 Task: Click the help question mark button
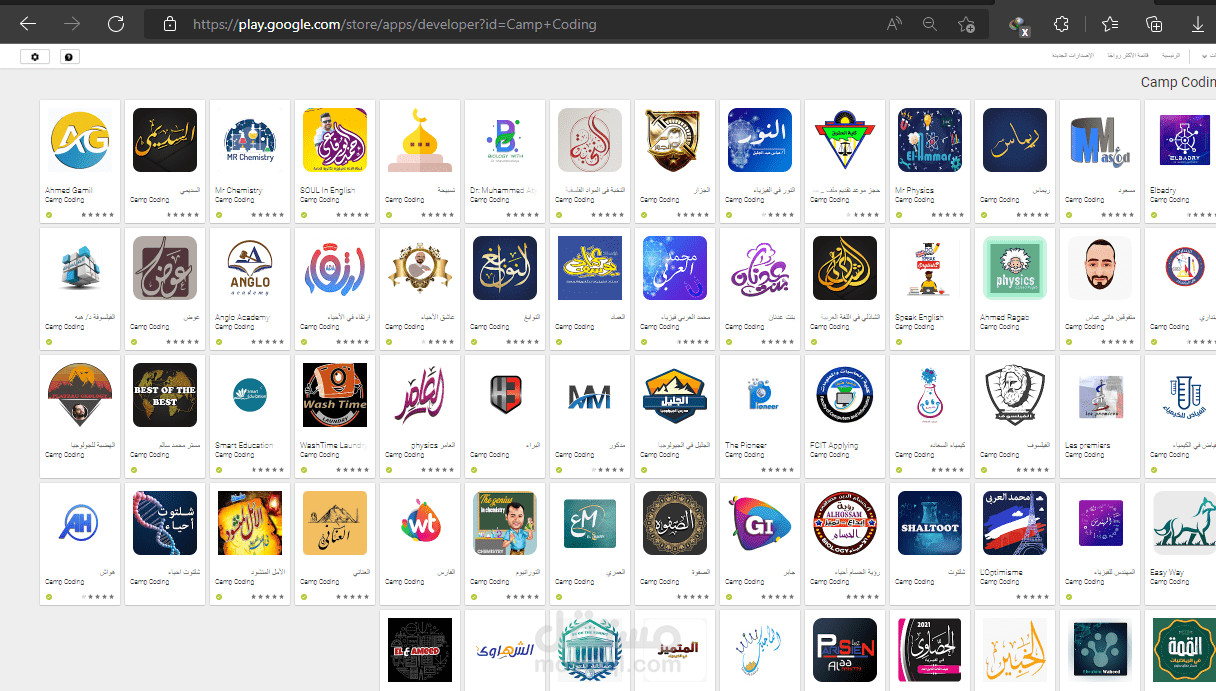click(70, 57)
